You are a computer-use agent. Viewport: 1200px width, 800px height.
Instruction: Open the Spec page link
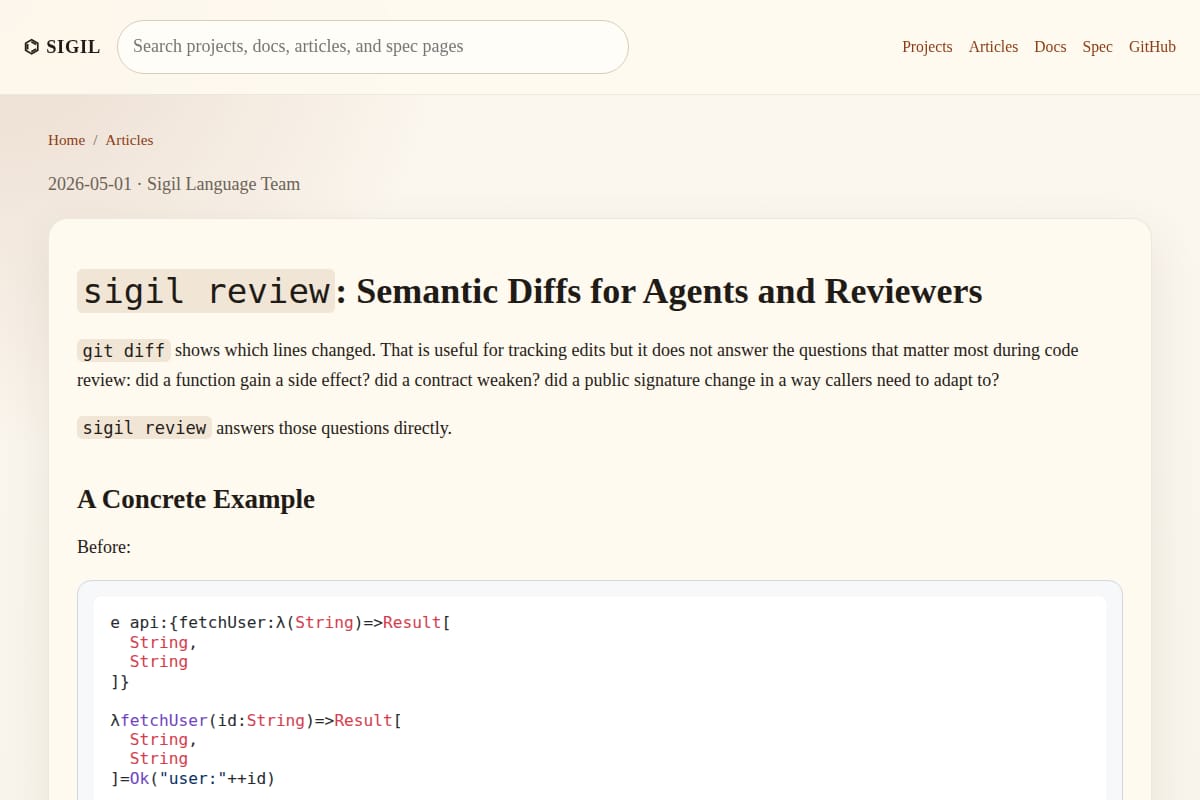[1097, 47]
